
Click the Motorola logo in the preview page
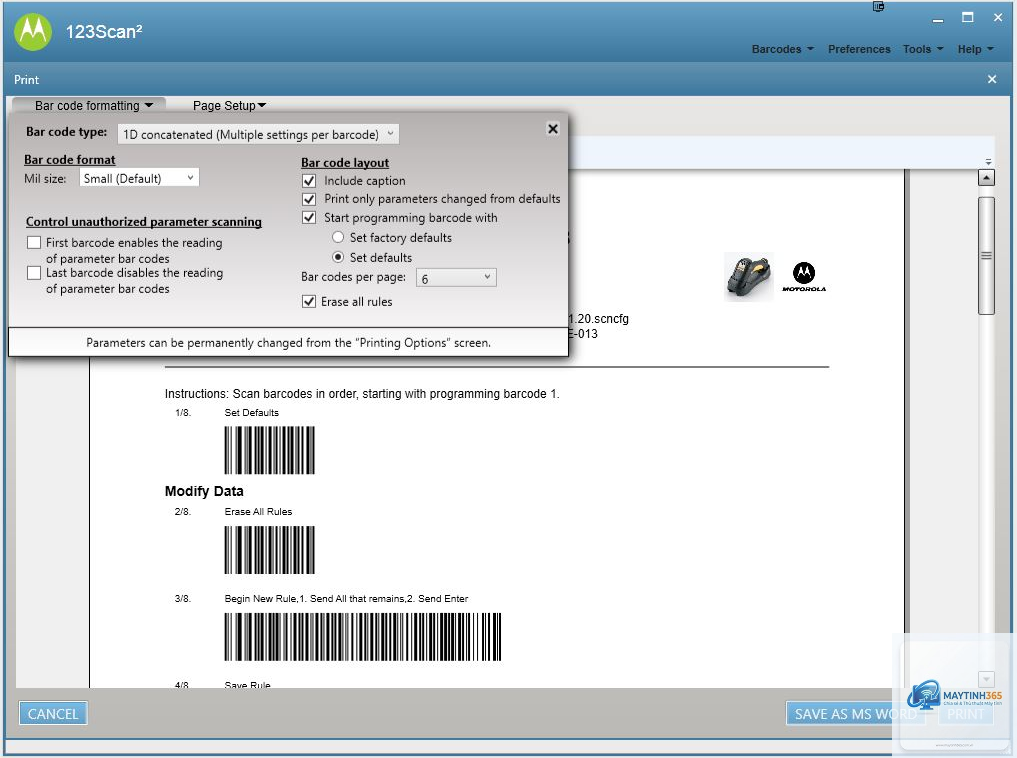pyautogui.click(x=804, y=277)
